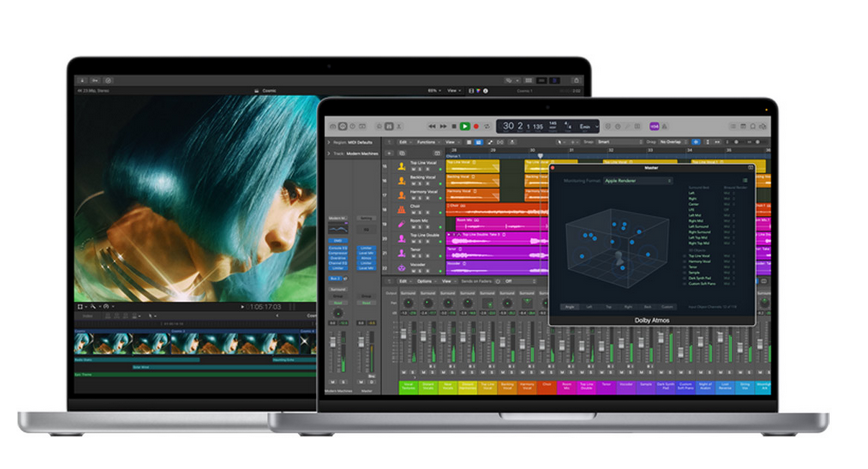This screenshot has height=469, width=868.
Task: Open Monitoring Format Apple Renderer dropdown
Action: (638, 181)
